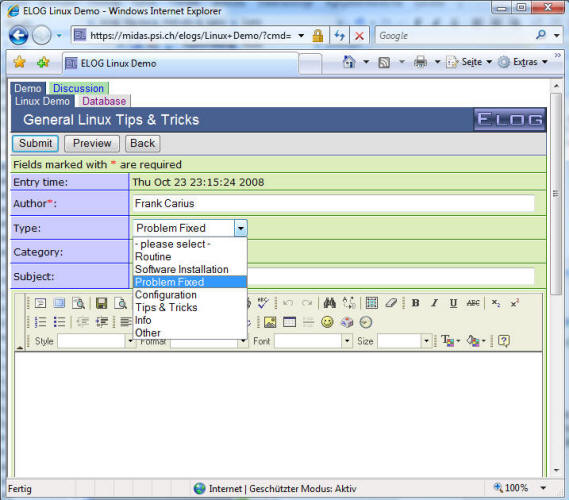Click the fit-window icon beside Source

(59, 303)
